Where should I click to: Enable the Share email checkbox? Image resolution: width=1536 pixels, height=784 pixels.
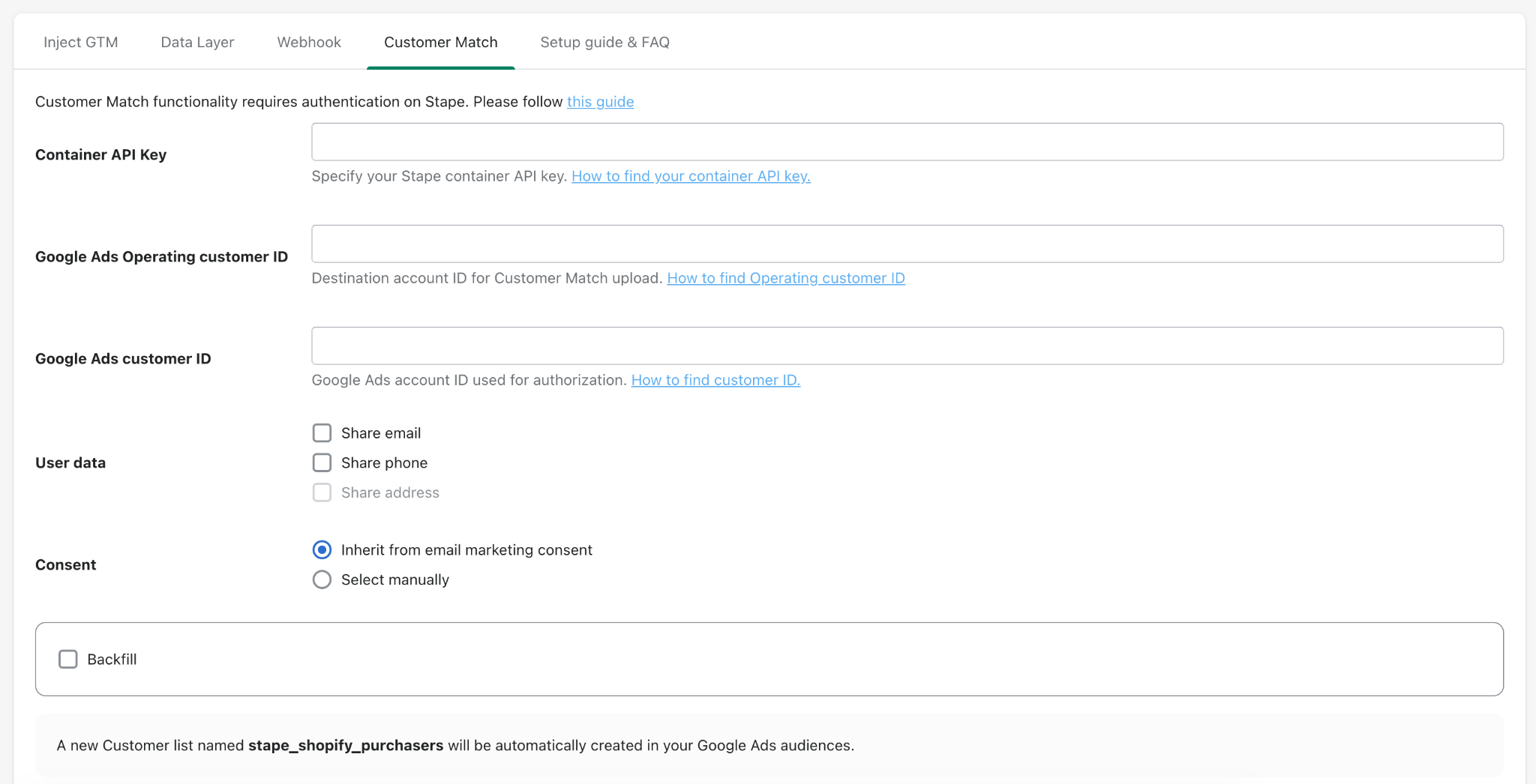tap(322, 433)
